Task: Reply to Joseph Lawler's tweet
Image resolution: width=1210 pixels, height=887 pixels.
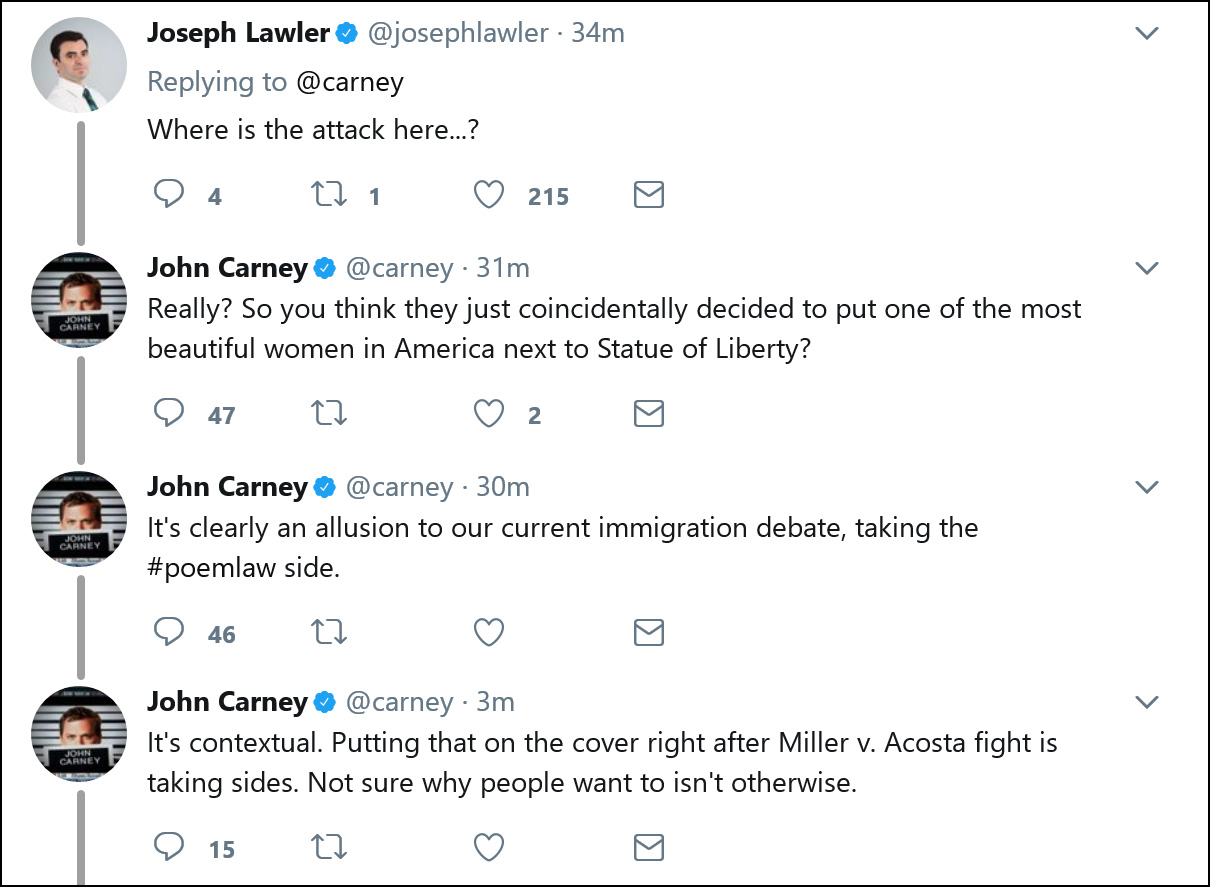Action: point(170,194)
